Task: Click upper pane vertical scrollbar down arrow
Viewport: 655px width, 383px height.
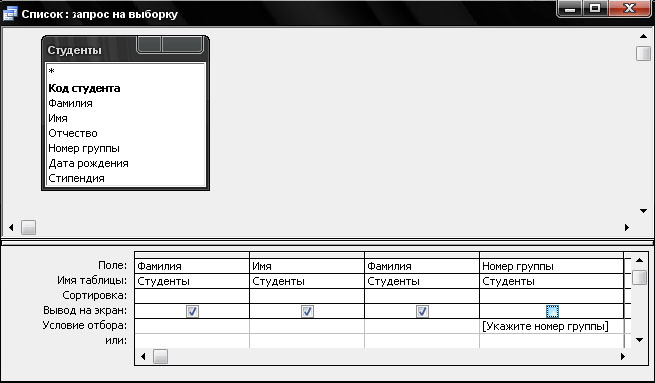Action: click(x=643, y=211)
